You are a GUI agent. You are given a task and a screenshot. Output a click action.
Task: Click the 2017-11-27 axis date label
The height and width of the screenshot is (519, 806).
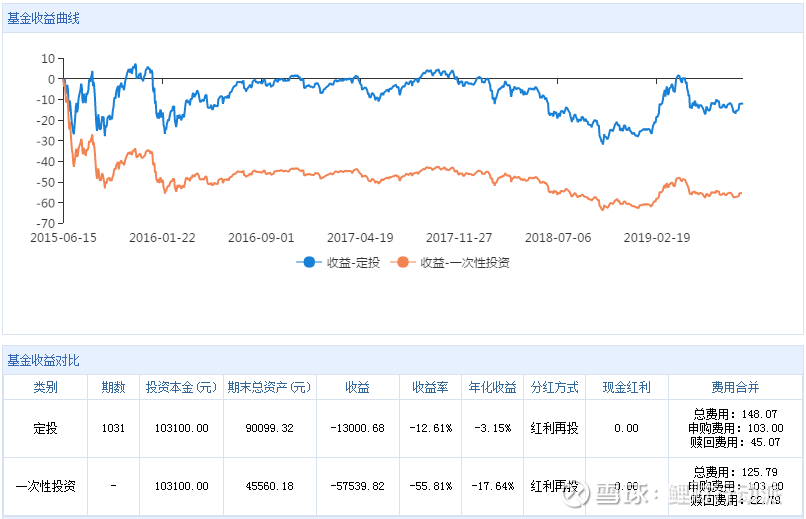pos(459,238)
